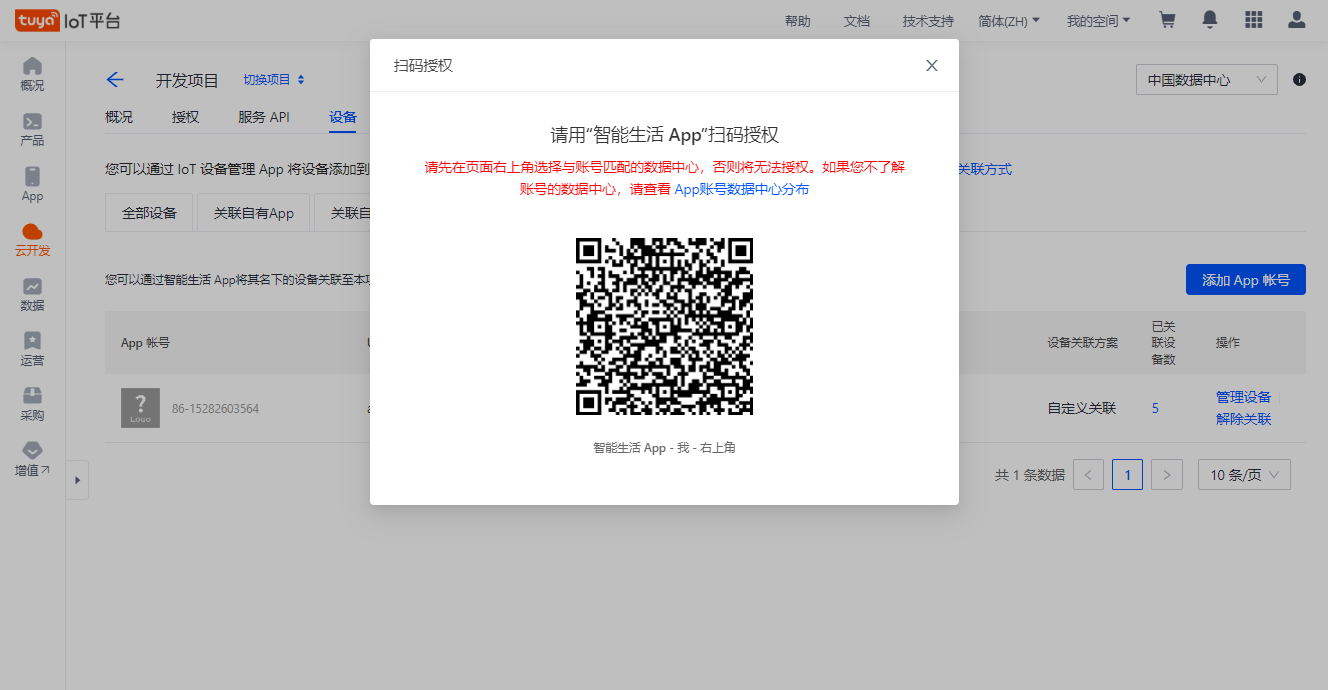Click the account Logo placeholder thumbnail
1328x690 pixels.
coord(140,408)
